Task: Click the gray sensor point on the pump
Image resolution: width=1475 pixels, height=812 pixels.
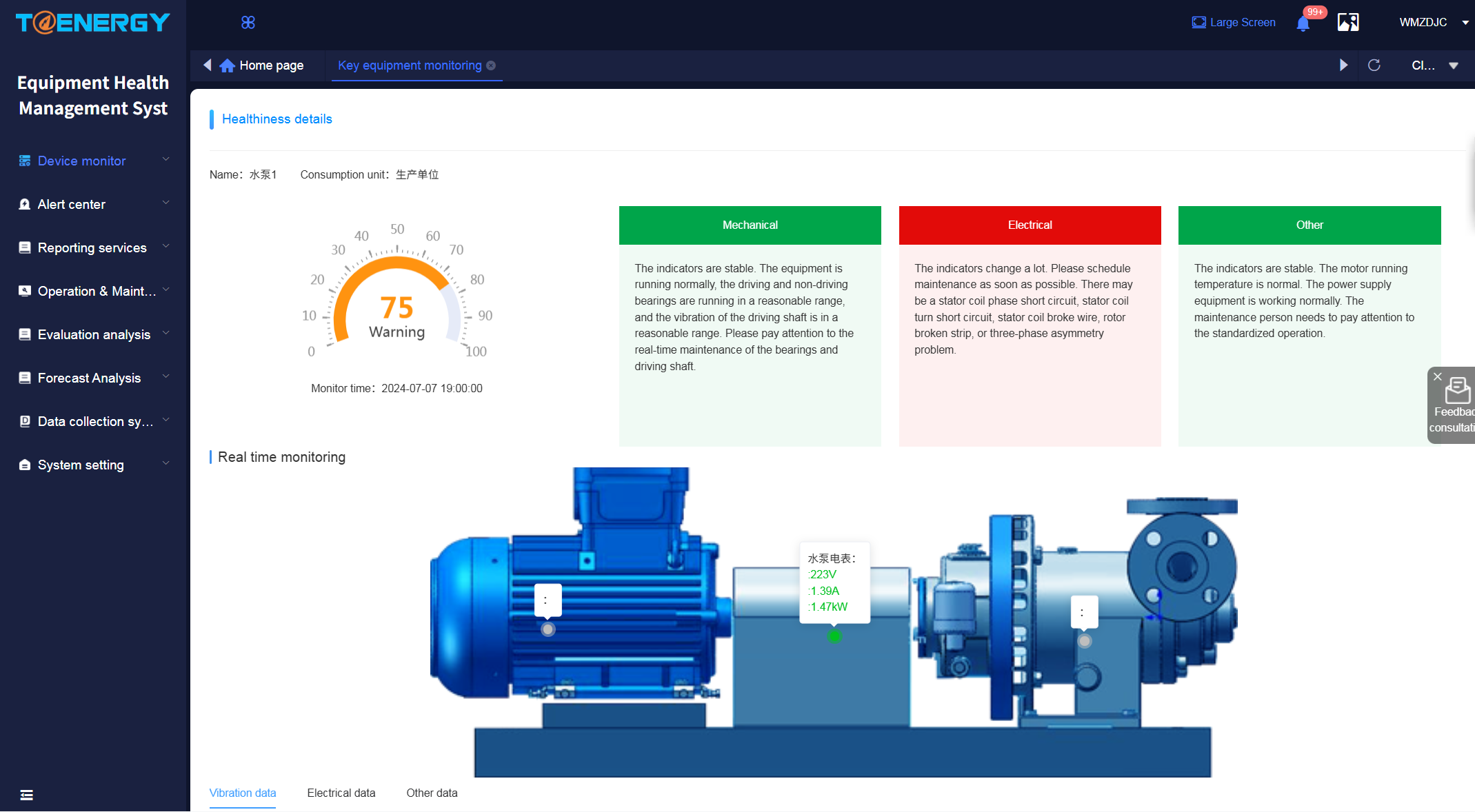Action: tap(1085, 641)
